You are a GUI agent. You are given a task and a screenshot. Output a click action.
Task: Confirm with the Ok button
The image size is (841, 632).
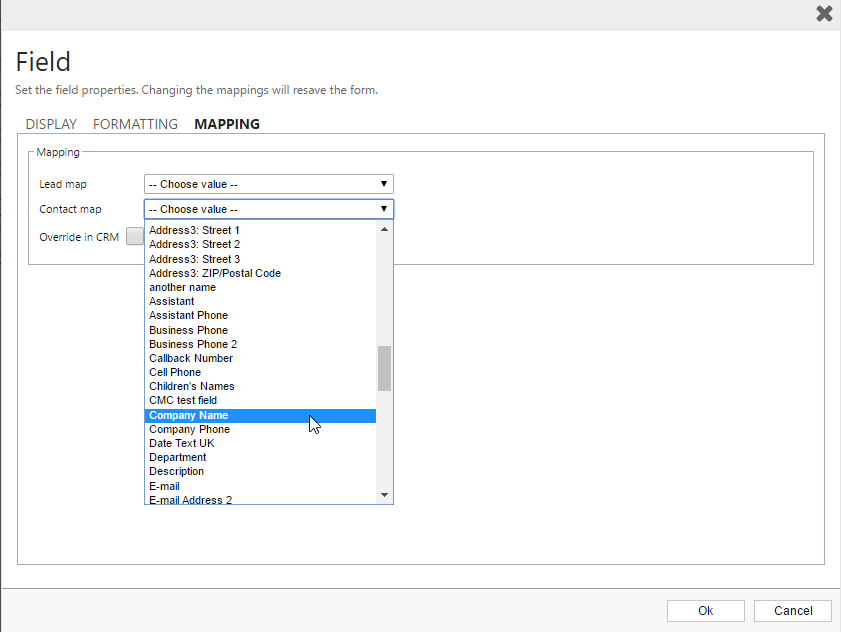pos(705,610)
